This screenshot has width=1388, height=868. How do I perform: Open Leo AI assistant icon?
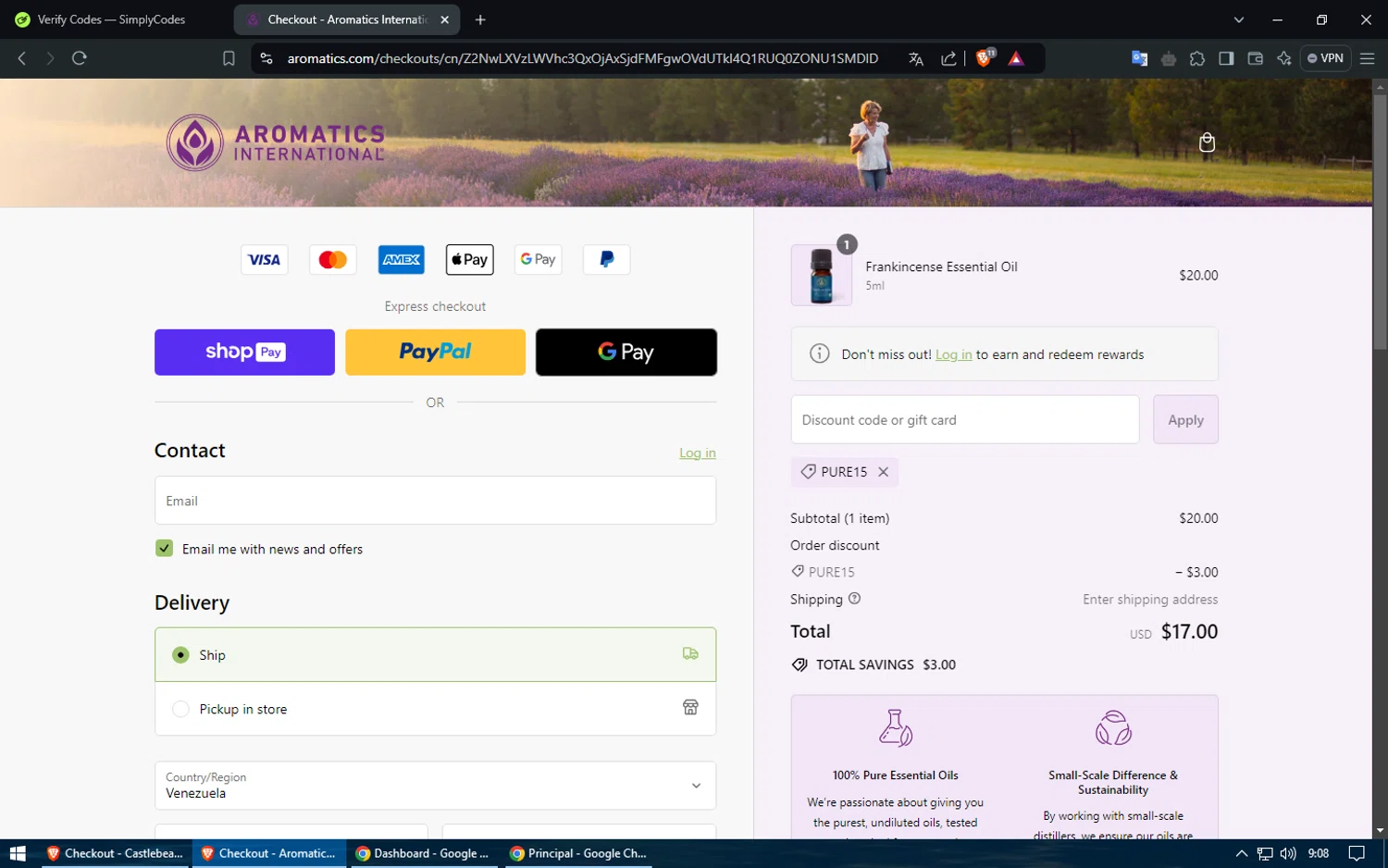pos(1283,58)
